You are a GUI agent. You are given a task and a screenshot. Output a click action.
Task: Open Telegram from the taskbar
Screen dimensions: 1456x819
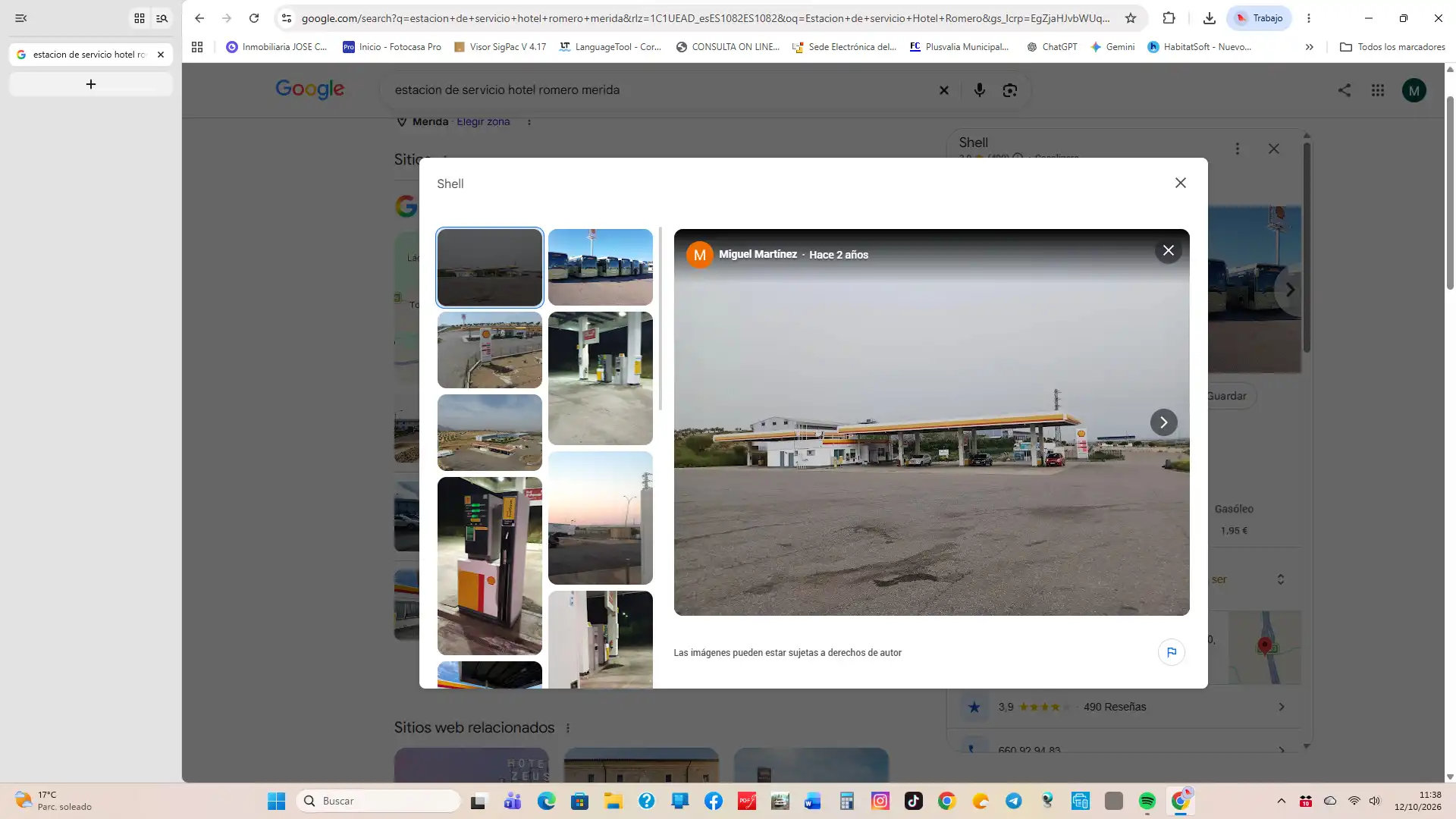click(1014, 801)
